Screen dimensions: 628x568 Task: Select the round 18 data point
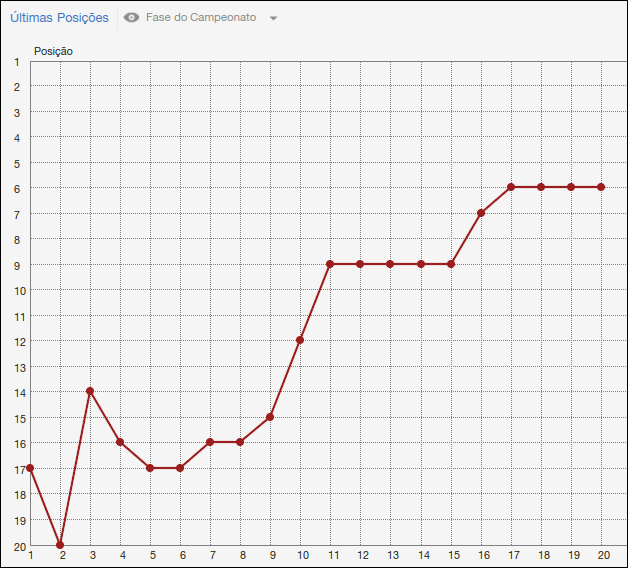coord(541,187)
